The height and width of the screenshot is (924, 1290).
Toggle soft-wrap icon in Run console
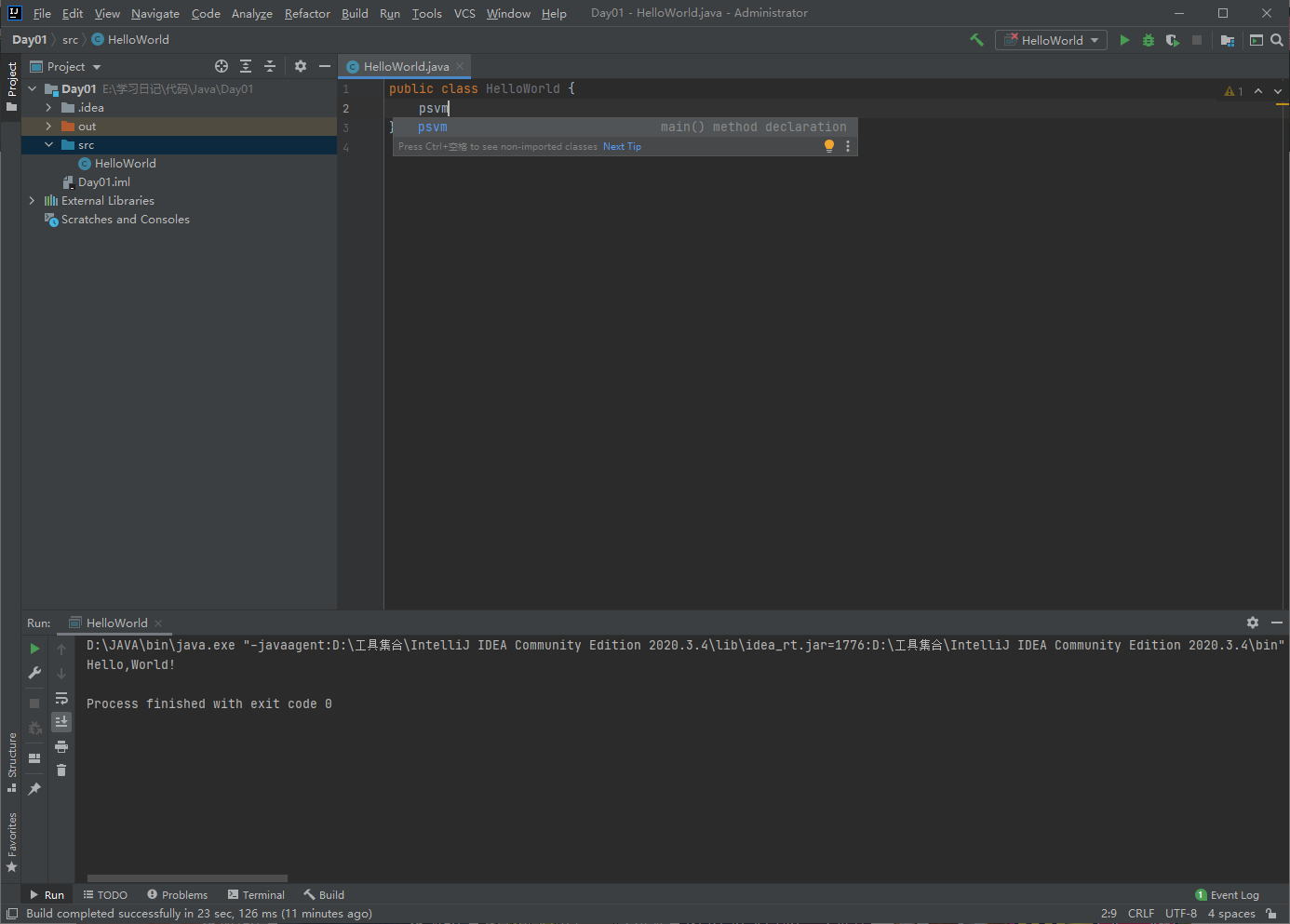pos(61,698)
